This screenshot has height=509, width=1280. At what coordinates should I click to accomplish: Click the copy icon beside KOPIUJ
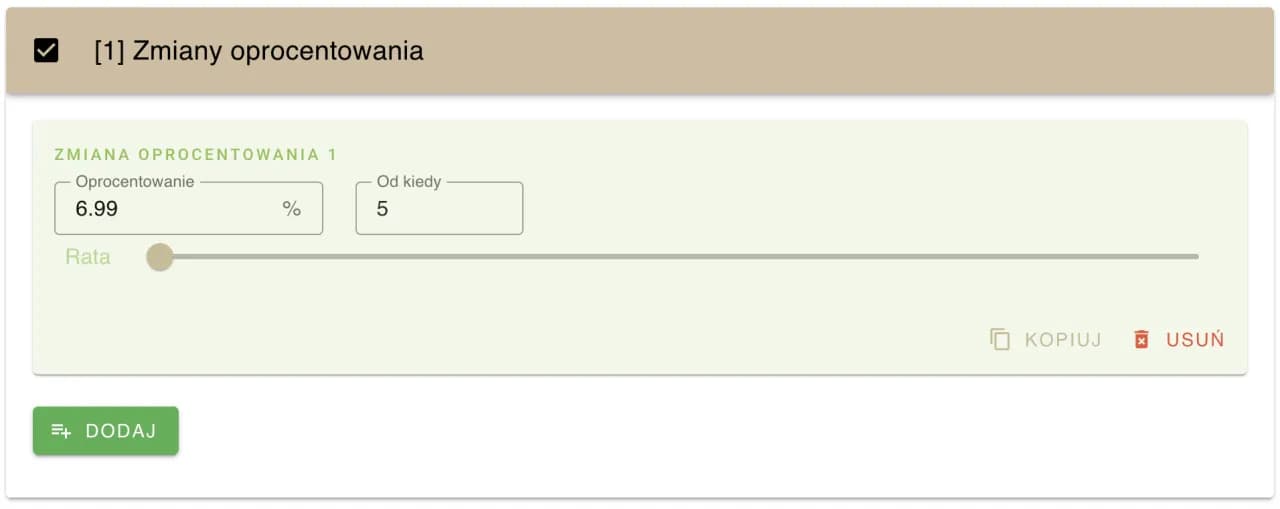pyautogui.click(x=1000, y=339)
